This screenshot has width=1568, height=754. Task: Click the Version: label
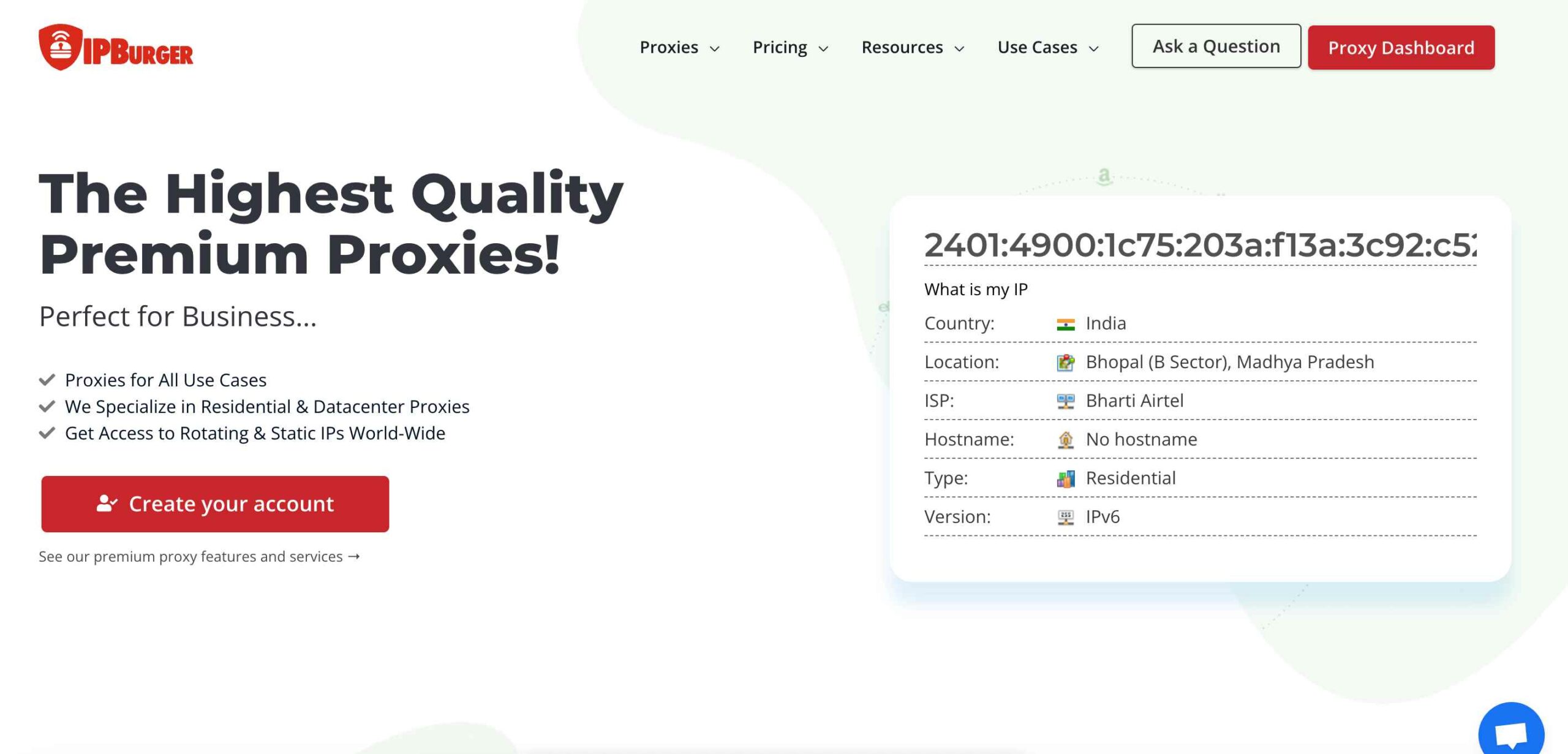click(957, 516)
